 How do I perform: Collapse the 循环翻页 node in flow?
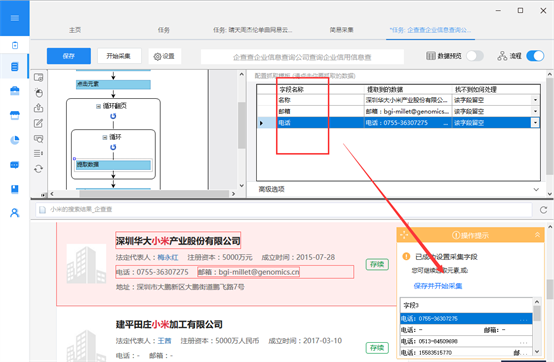98,106
